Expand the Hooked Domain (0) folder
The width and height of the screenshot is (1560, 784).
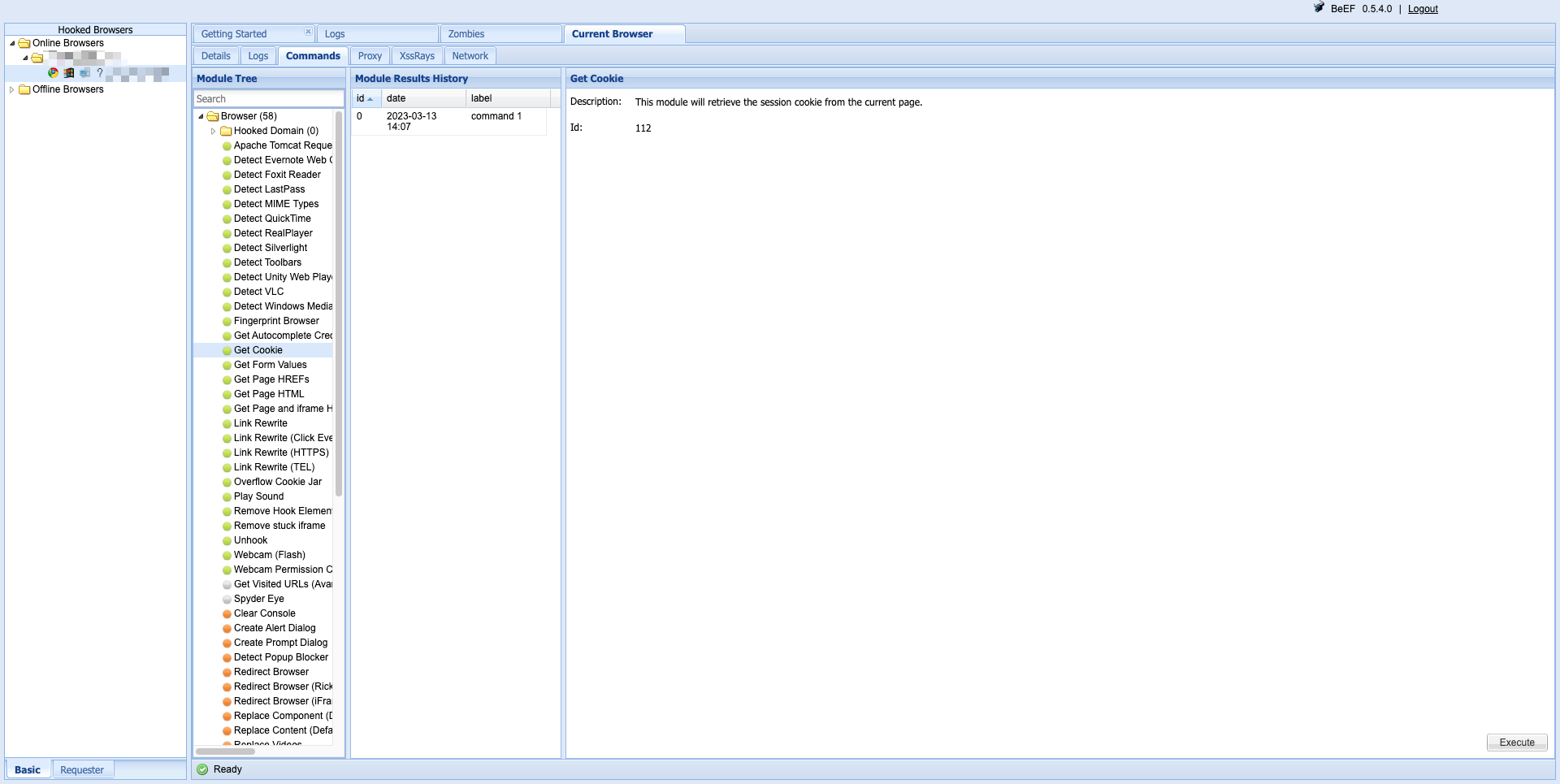(x=214, y=131)
